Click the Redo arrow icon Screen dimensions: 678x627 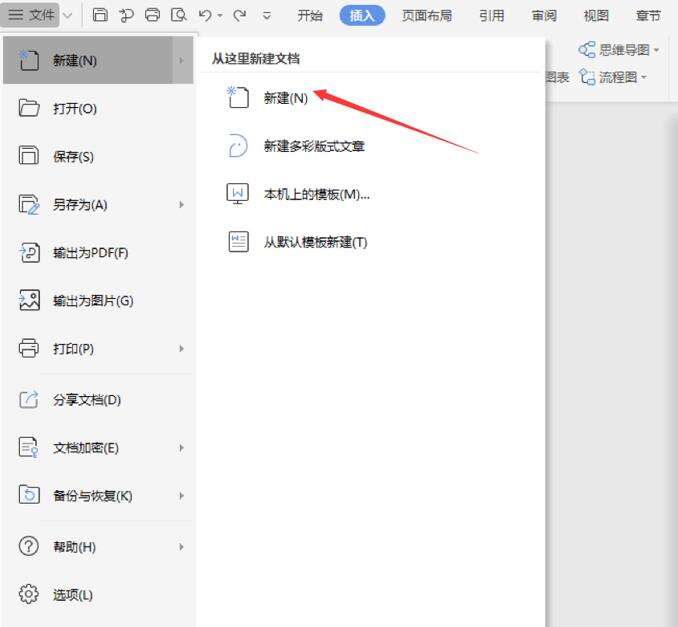tap(240, 16)
